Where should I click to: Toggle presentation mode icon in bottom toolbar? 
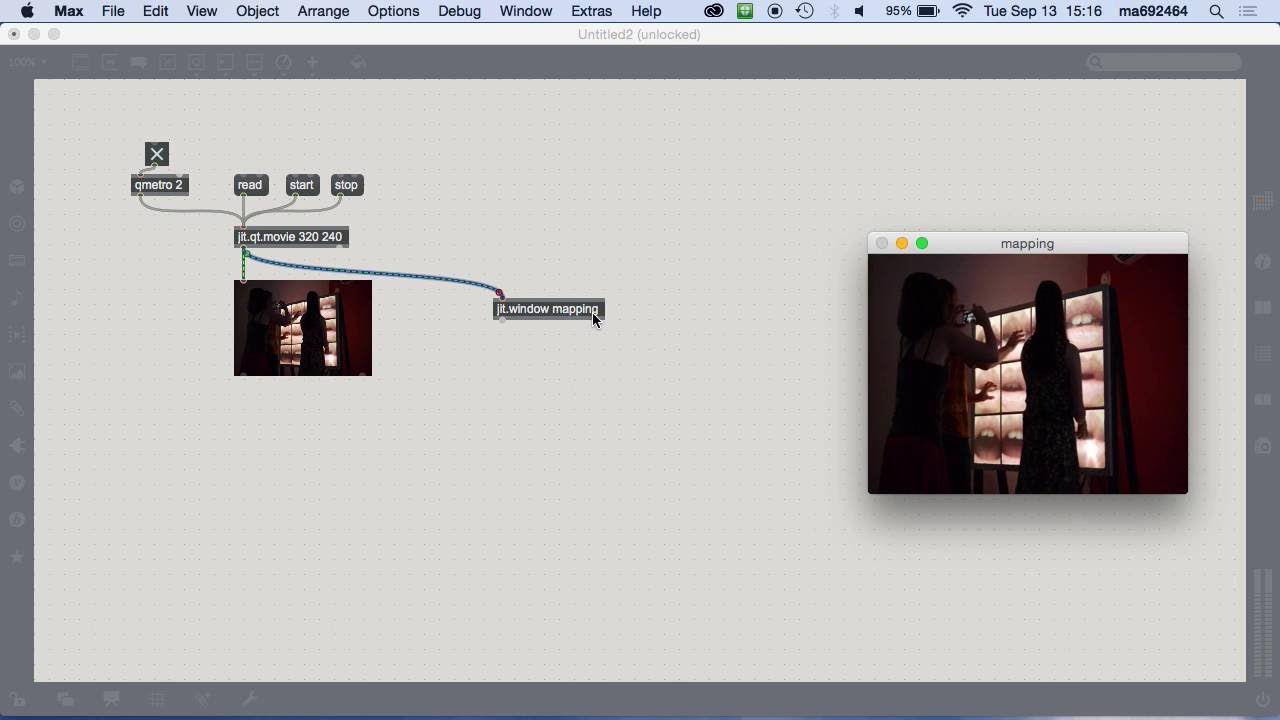coord(111,699)
